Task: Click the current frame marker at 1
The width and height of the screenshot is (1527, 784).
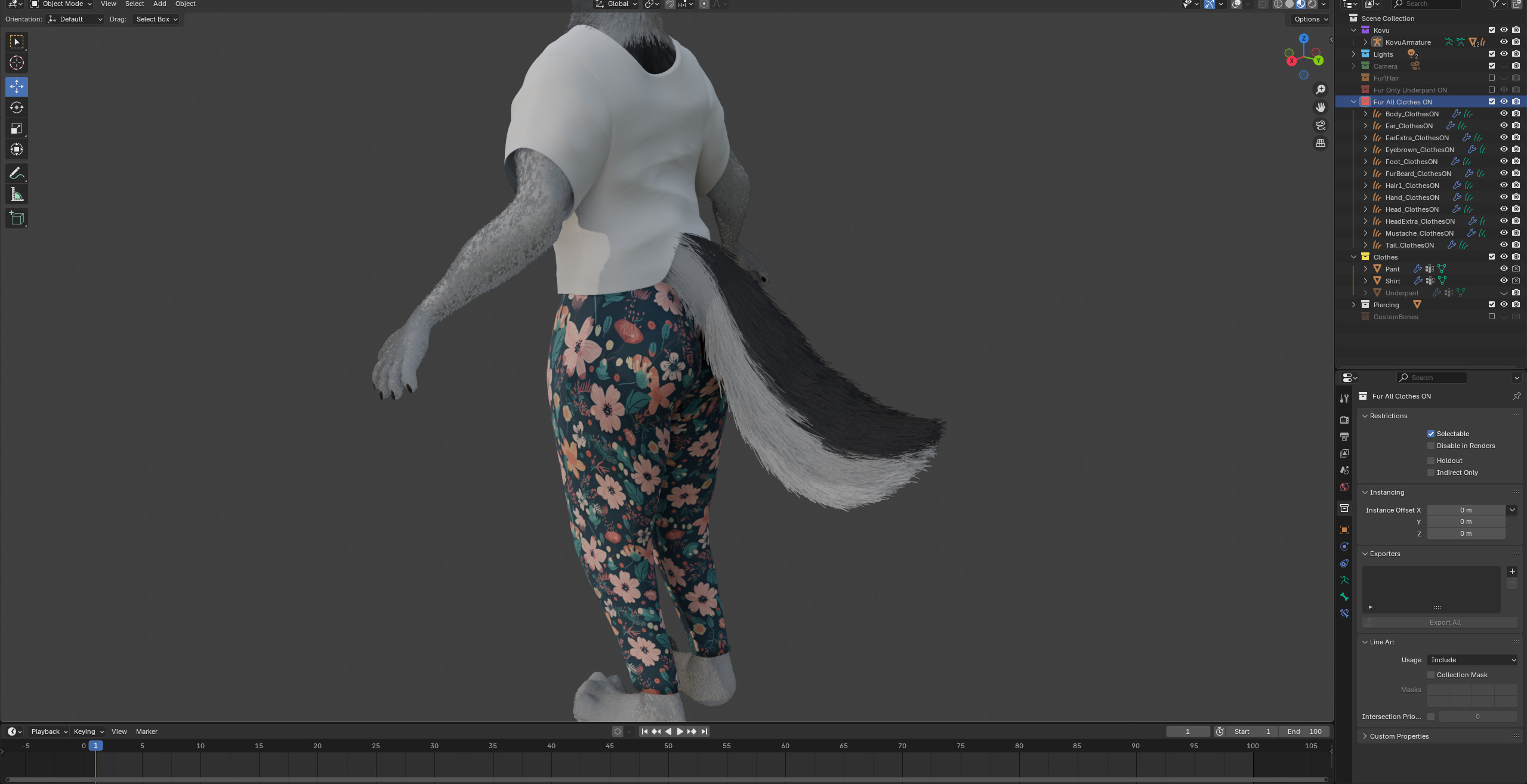Action: [95, 746]
